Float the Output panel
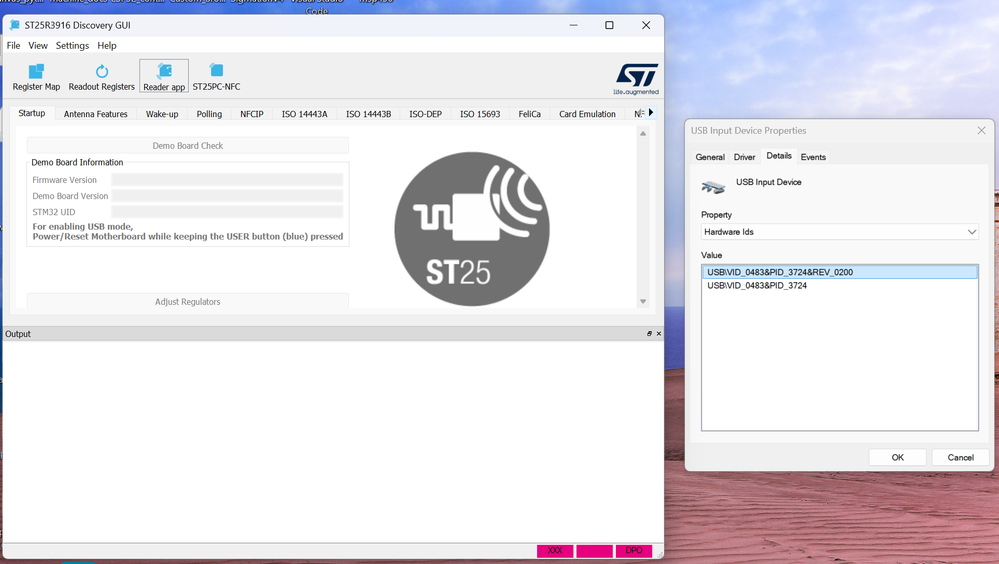 click(x=649, y=333)
